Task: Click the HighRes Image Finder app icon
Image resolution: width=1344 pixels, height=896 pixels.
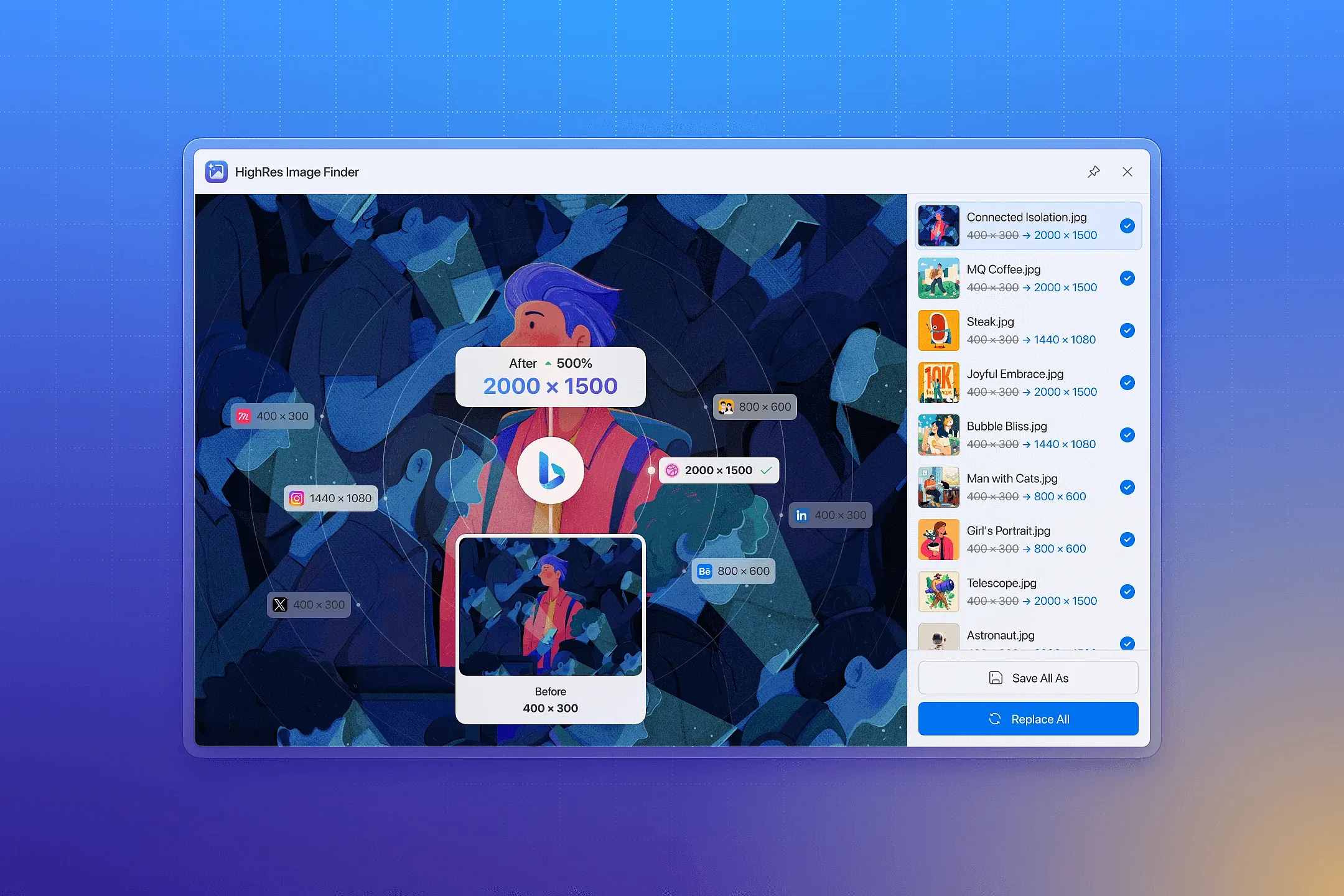Action: click(x=217, y=172)
